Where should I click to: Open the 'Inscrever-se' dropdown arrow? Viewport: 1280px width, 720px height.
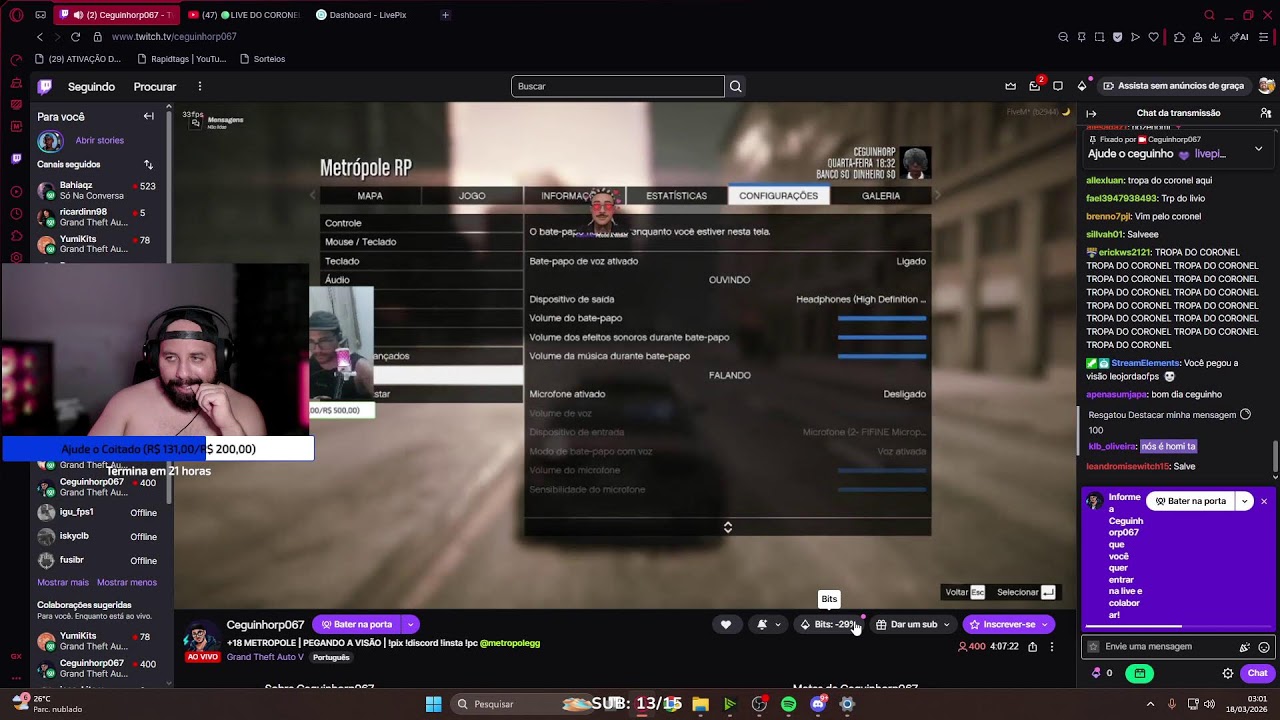click(1045, 624)
